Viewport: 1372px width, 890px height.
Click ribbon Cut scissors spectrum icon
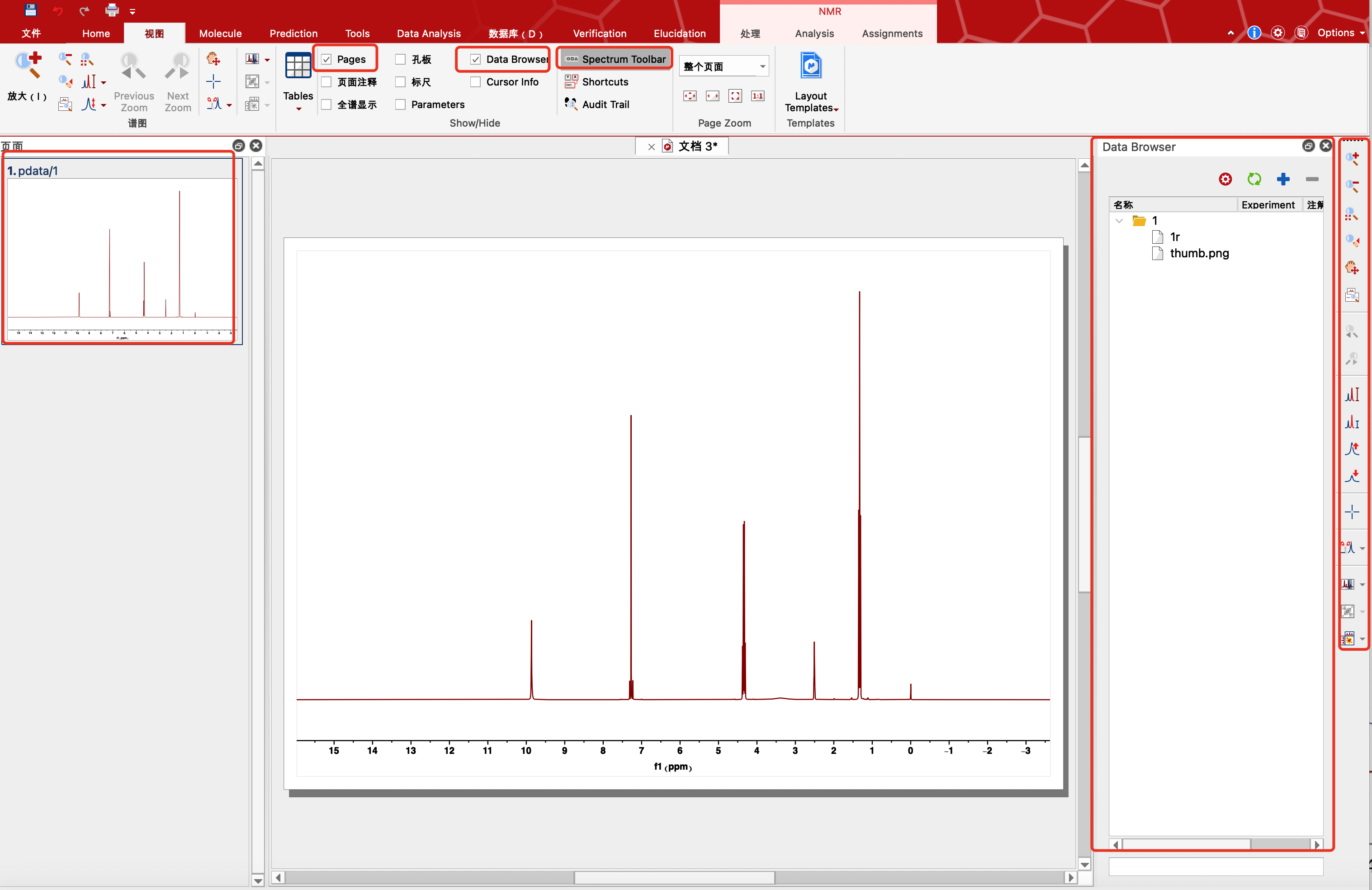click(x=213, y=104)
